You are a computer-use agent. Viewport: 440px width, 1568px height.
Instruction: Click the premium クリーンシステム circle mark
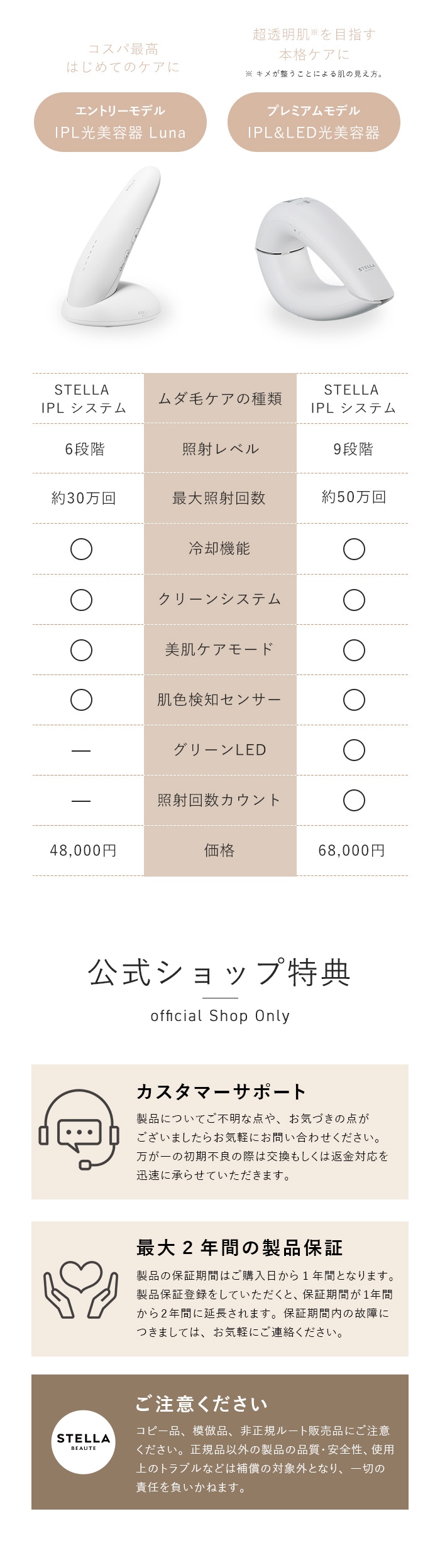[x=354, y=600]
